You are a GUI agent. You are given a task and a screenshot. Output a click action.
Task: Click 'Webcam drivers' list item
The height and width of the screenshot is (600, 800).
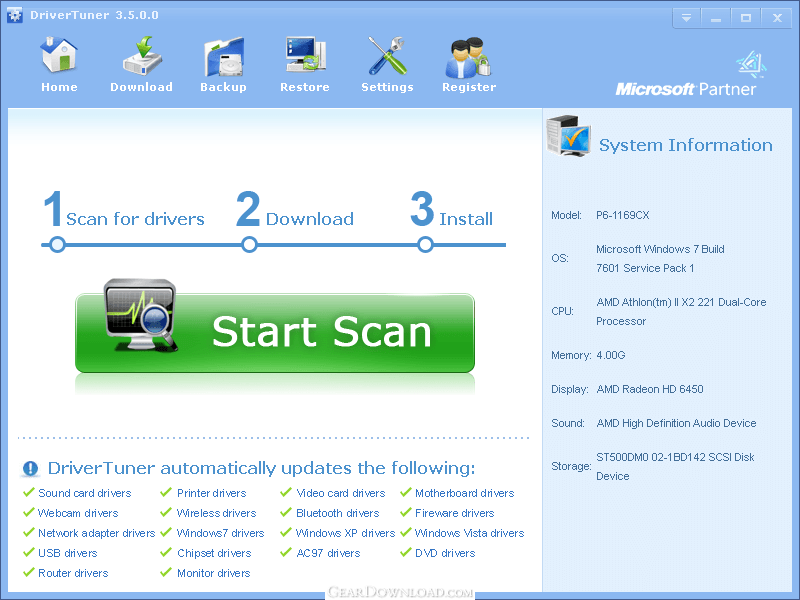pyautogui.click(x=78, y=513)
